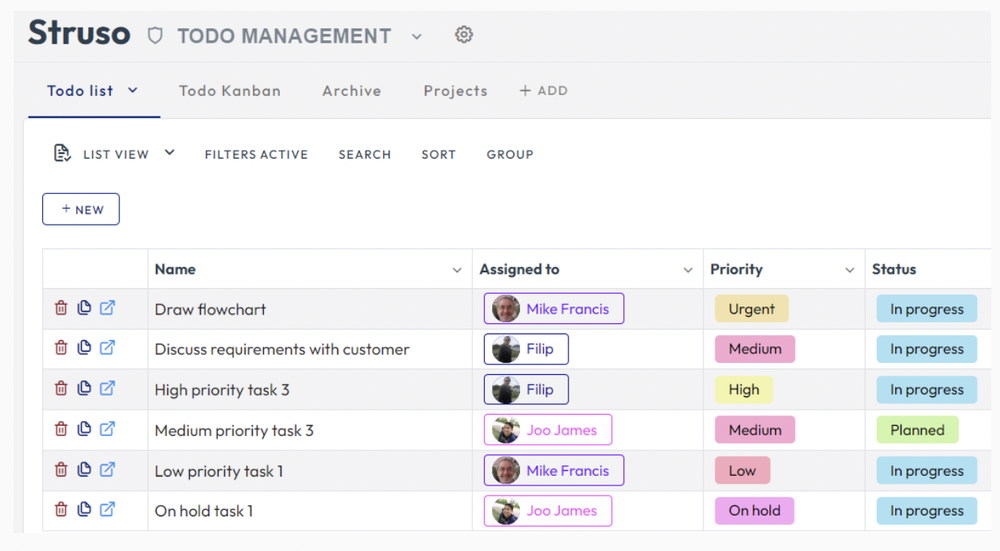
Task: Open the Name column dropdown arrow
Action: [x=457, y=270]
